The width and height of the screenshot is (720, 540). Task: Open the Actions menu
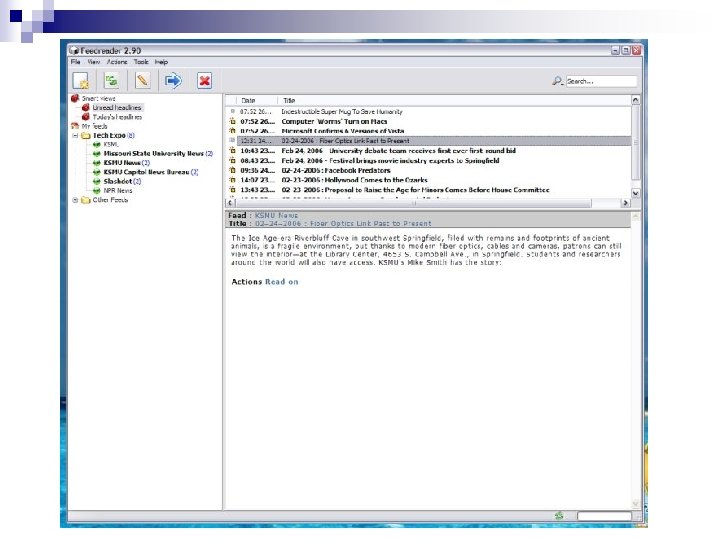tap(117, 62)
